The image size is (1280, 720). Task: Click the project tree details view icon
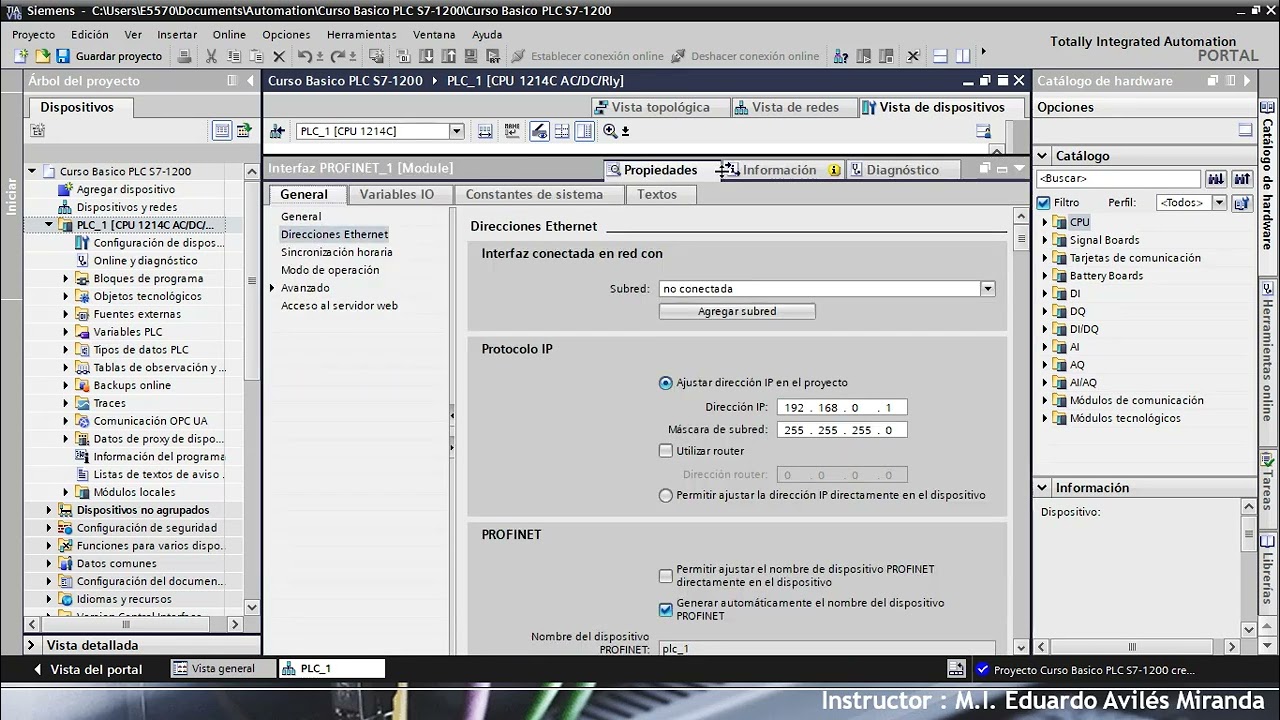tap(221, 130)
